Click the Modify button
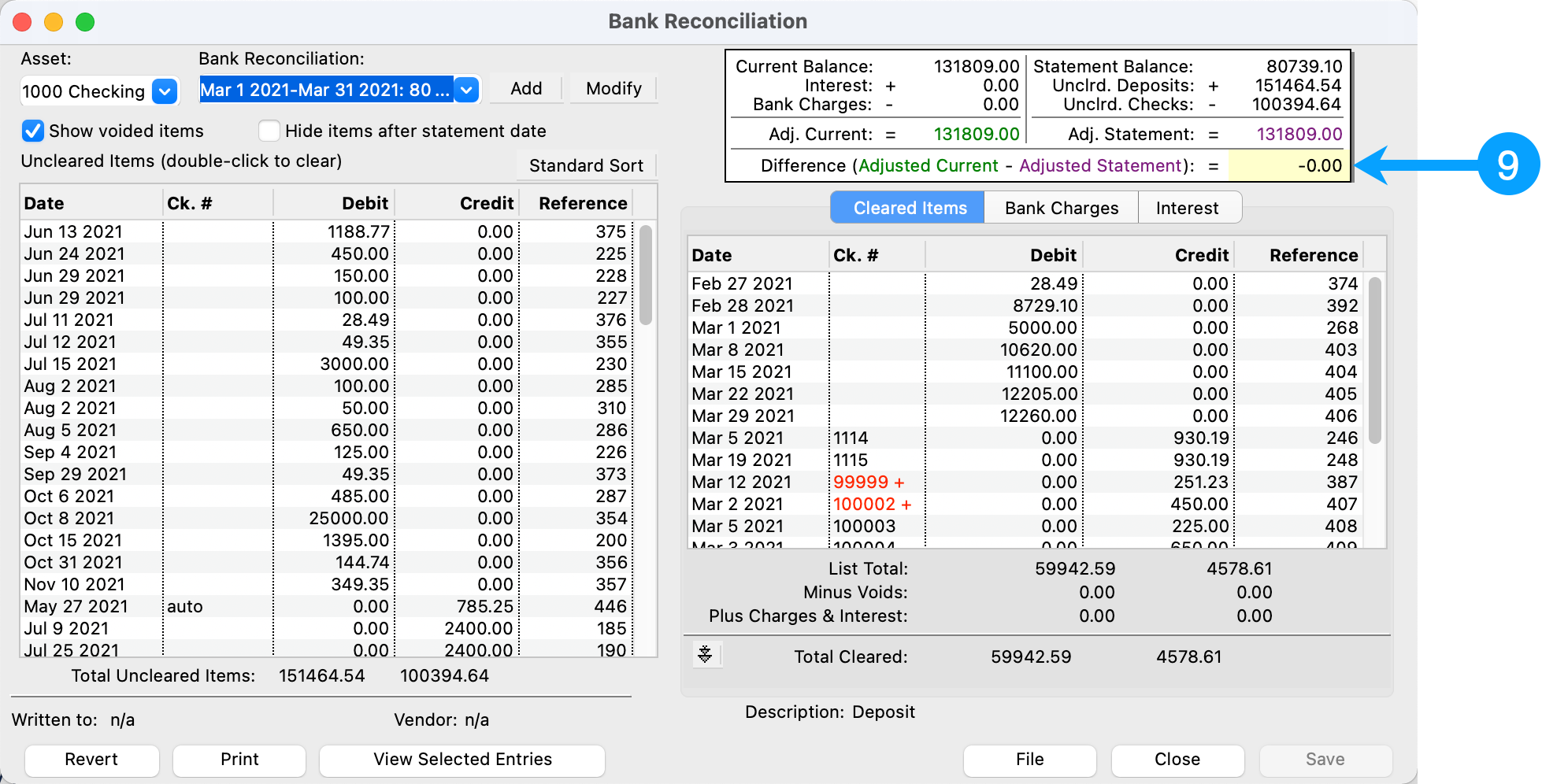The image size is (1542, 784). (613, 89)
